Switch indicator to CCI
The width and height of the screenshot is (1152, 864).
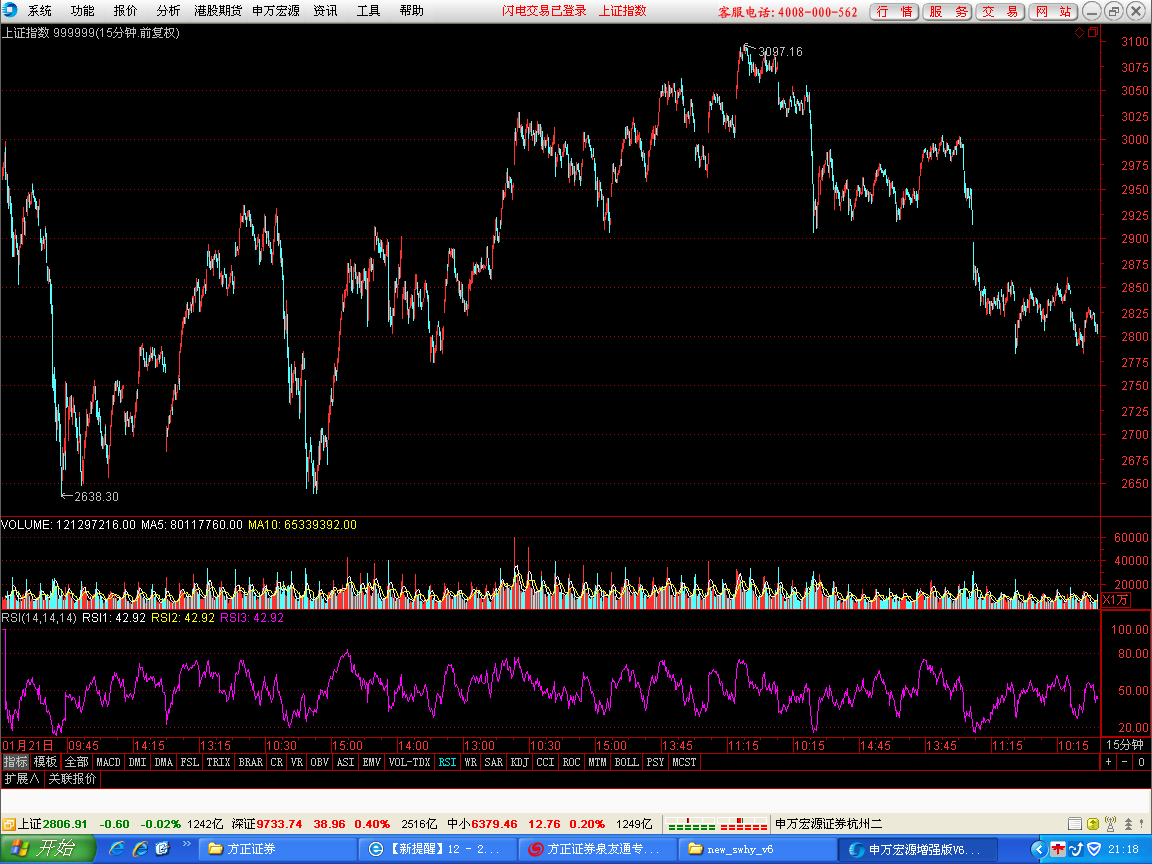(x=545, y=762)
